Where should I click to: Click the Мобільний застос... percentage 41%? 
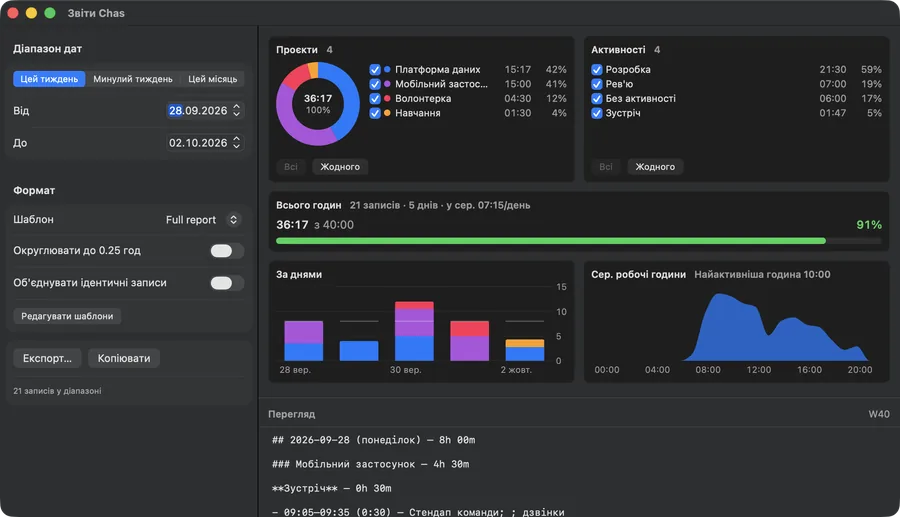[556, 84]
